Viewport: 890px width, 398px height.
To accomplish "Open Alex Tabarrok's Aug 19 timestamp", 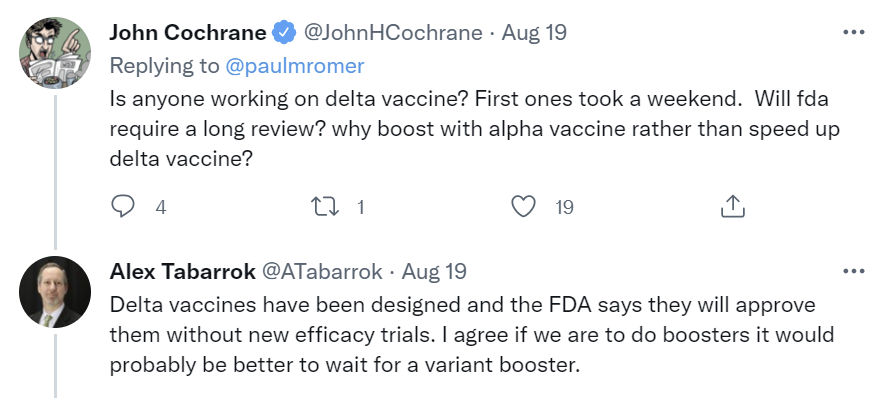I will pyautogui.click(x=434, y=271).
